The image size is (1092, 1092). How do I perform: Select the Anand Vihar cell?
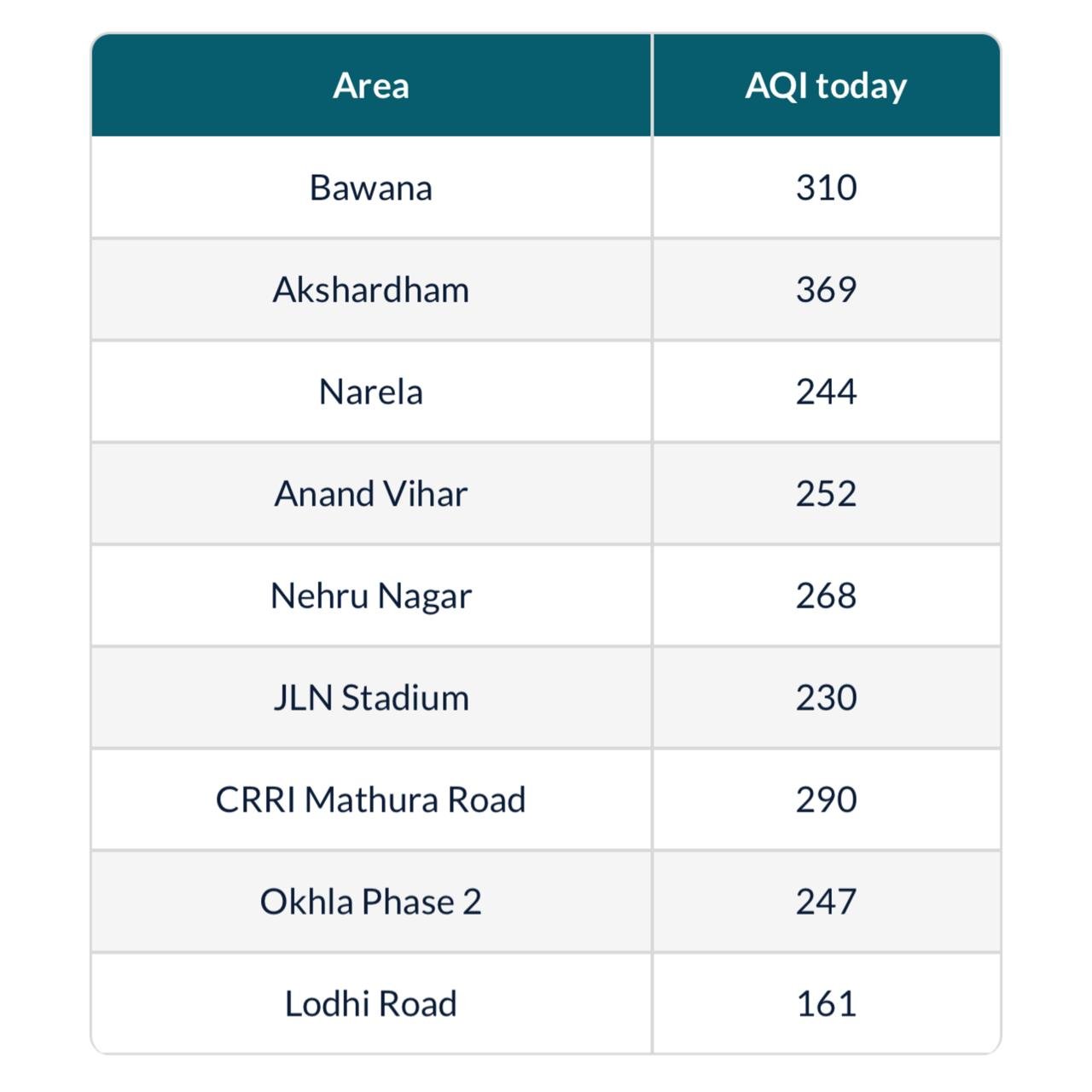371,494
